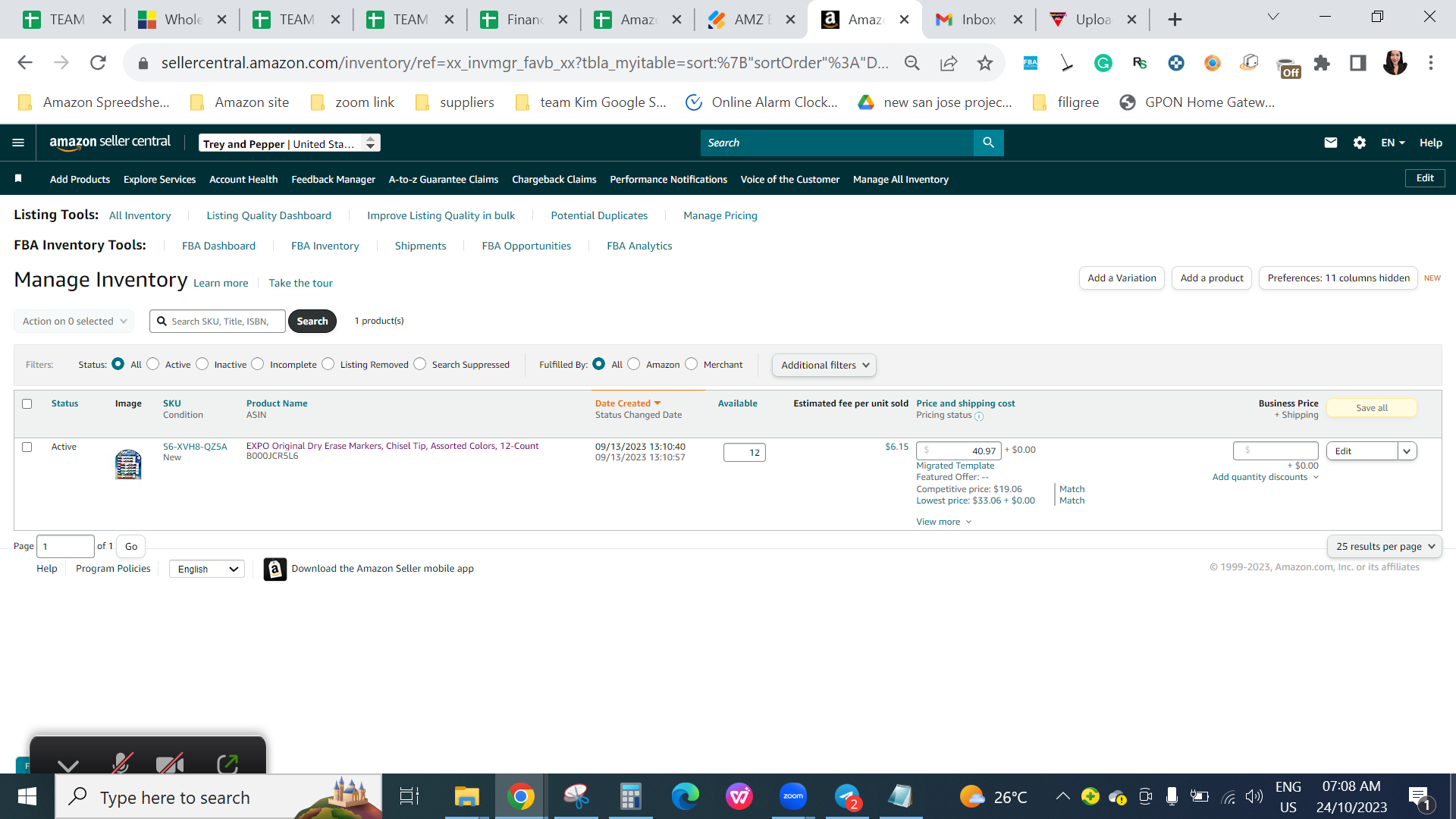Screen dimensions: 1456x819
Task: Expand View more pricing details
Action: click(943, 522)
